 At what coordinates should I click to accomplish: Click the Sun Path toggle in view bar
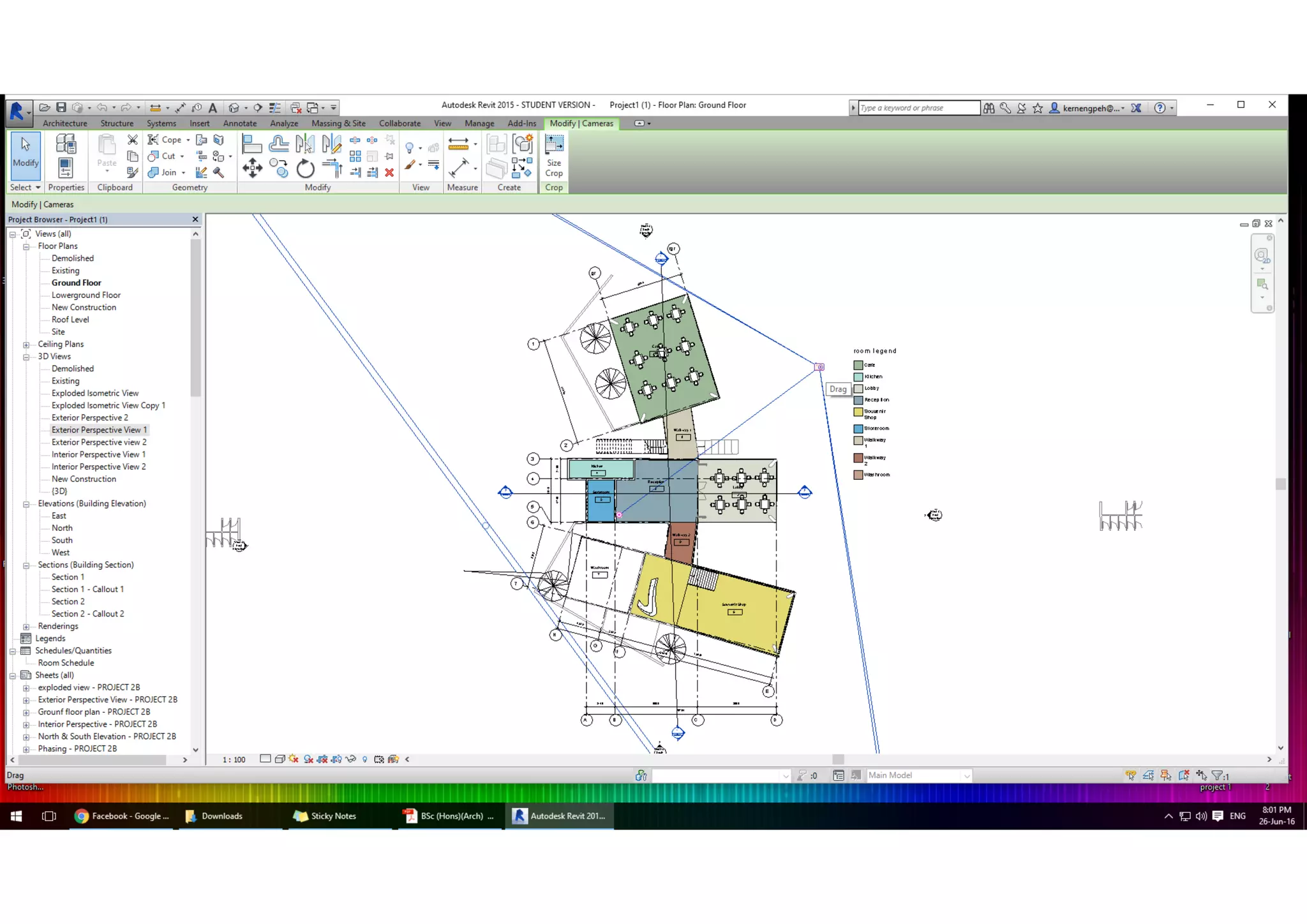tap(294, 759)
